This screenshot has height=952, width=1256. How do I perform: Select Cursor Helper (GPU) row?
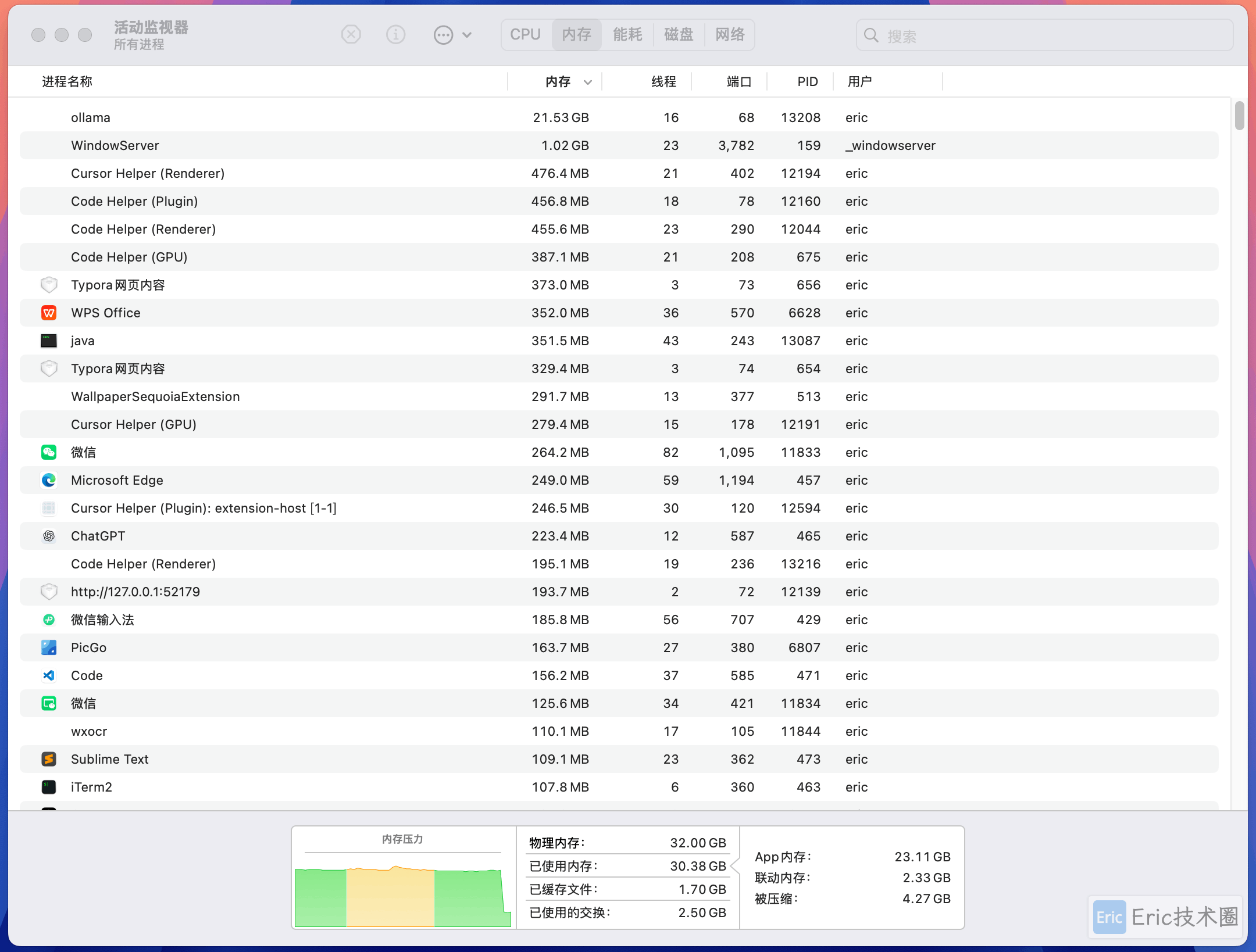pyautogui.click(x=619, y=424)
